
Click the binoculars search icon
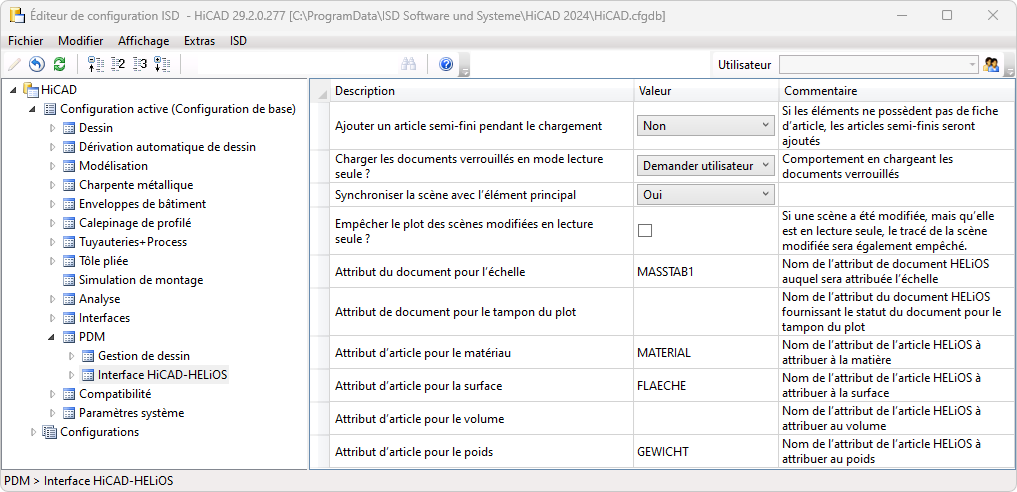(x=408, y=64)
